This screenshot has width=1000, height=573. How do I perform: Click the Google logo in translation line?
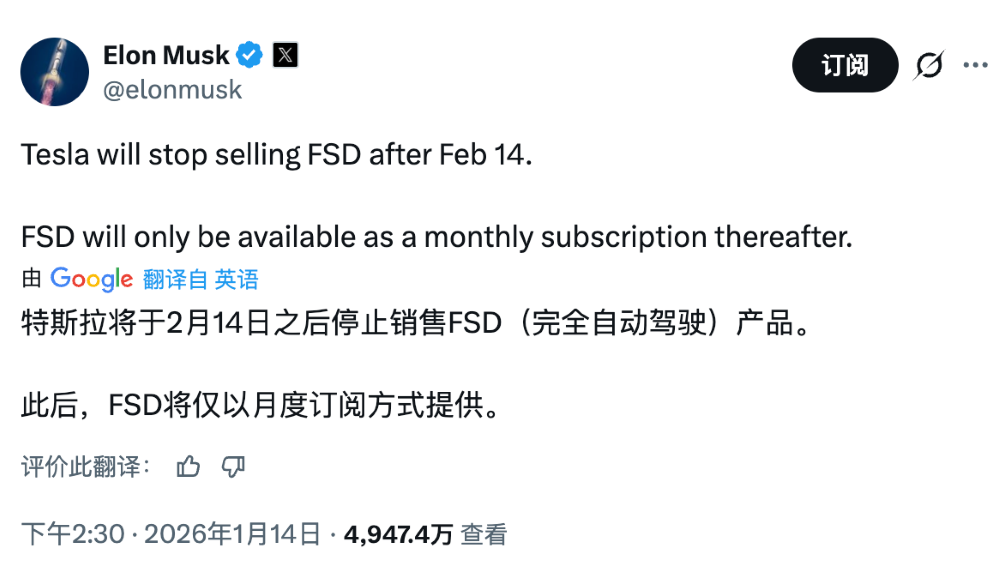(x=91, y=279)
